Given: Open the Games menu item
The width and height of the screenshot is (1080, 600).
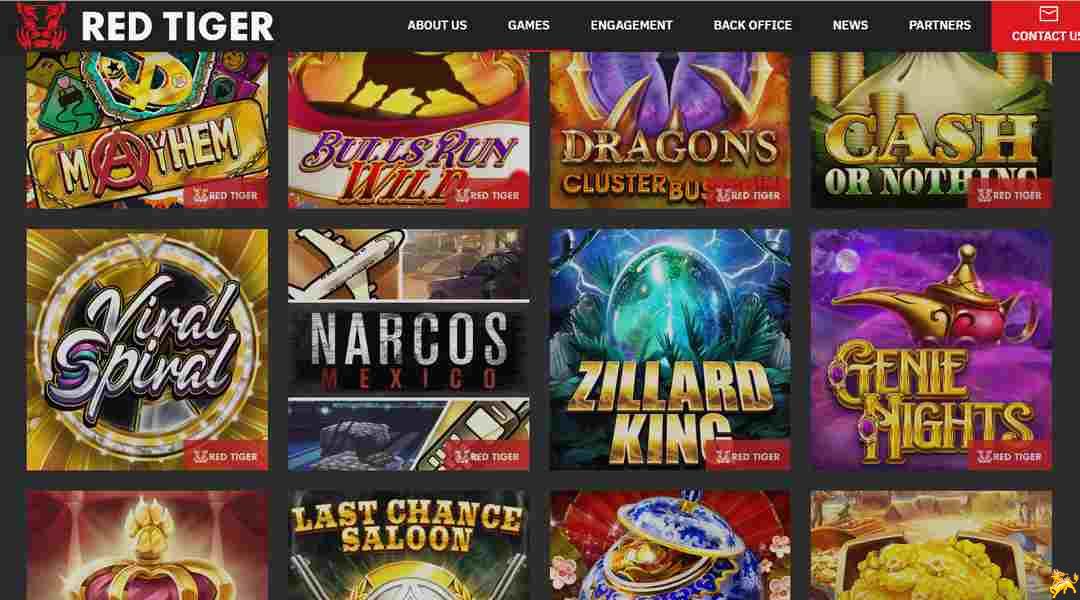Looking at the screenshot, I should tap(528, 25).
